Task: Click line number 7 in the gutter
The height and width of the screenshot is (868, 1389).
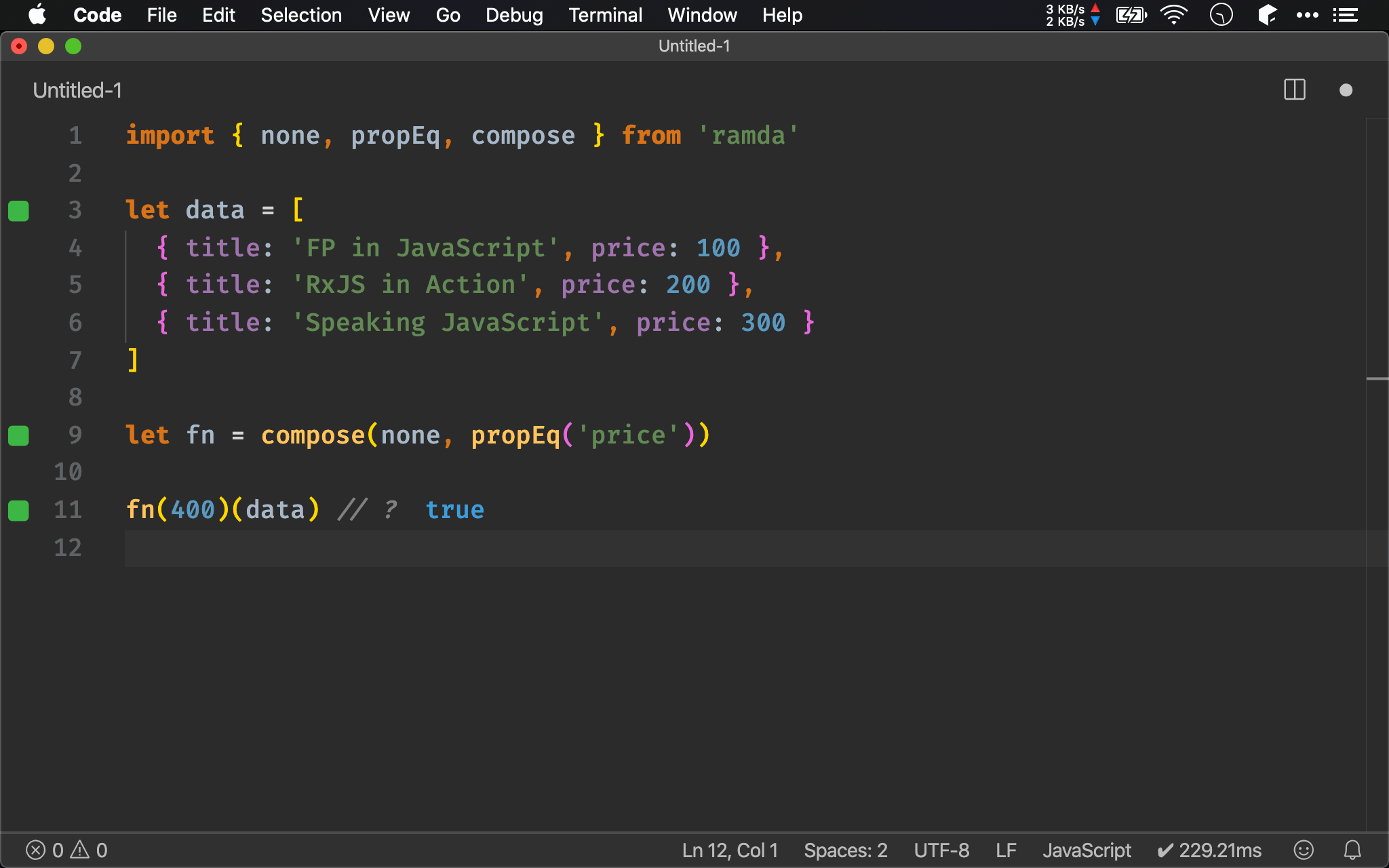Action: click(x=75, y=360)
